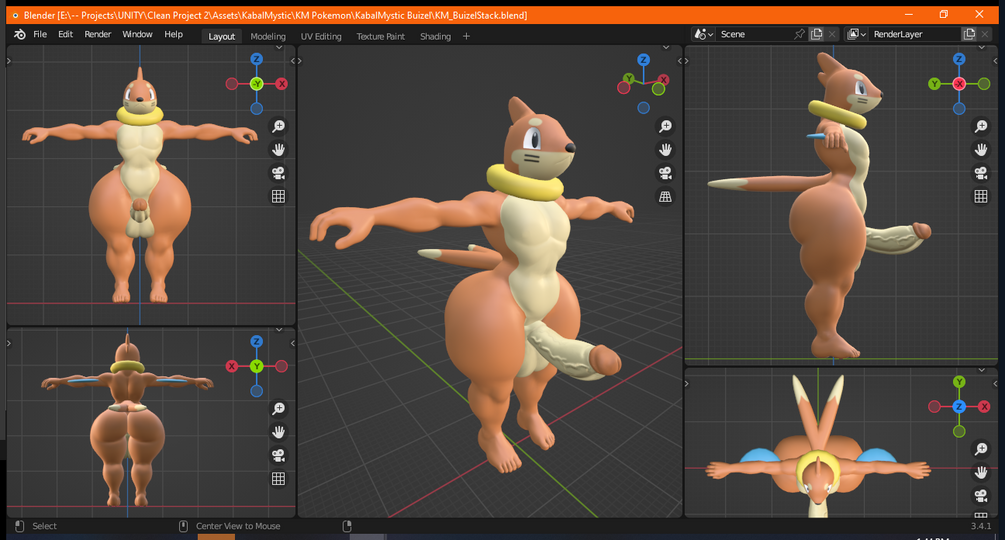Open the Help menu
Image resolution: width=1005 pixels, height=540 pixels.
point(173,35)
